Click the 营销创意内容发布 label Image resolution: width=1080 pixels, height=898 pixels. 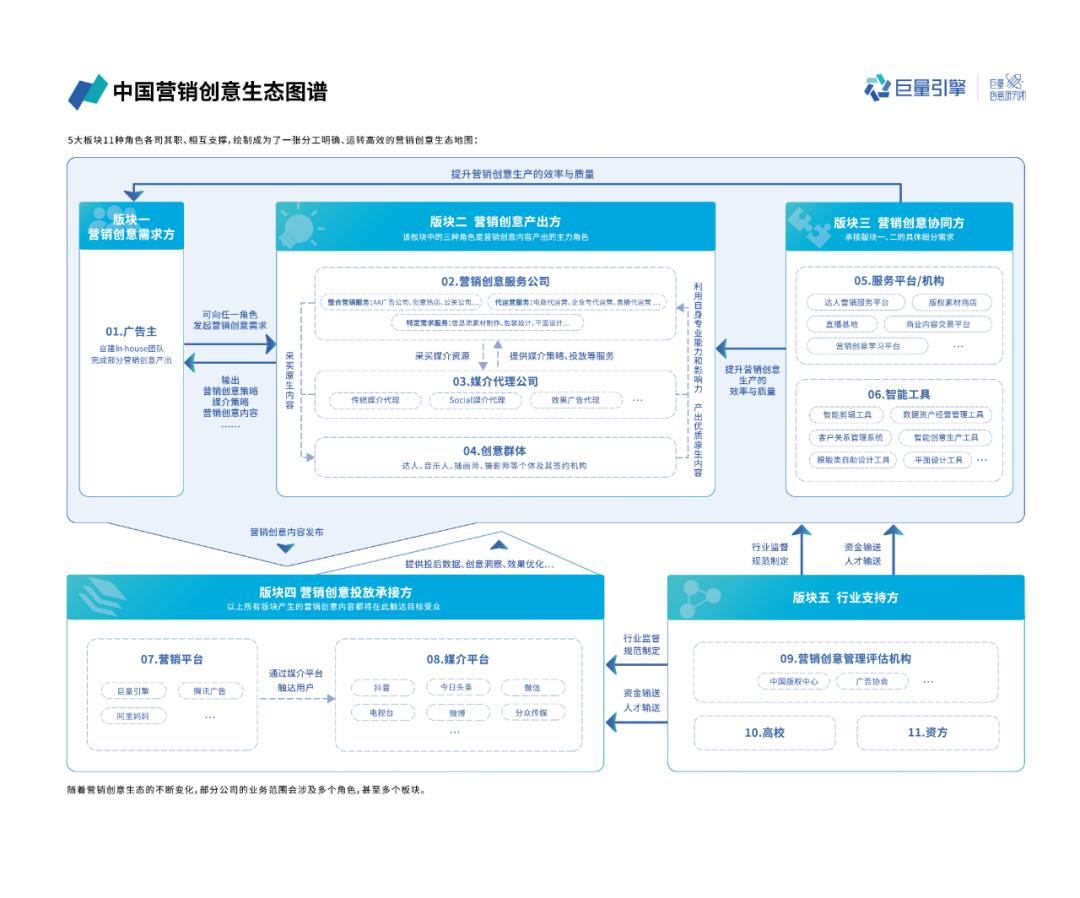[x=286, y=532]
